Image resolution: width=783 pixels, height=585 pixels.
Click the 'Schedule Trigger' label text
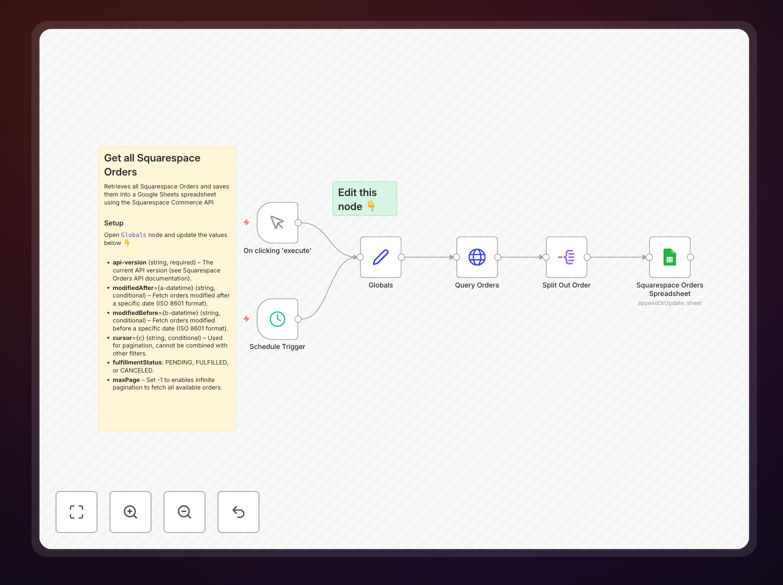pos(277,347)
